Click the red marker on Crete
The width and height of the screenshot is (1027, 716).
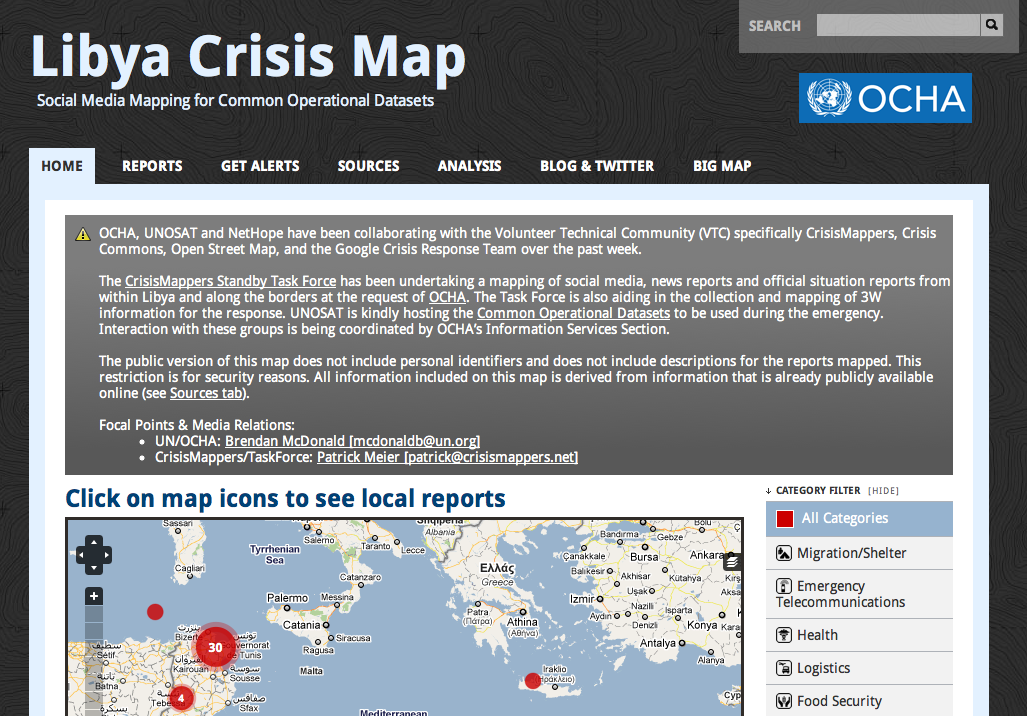pos(533,681)
